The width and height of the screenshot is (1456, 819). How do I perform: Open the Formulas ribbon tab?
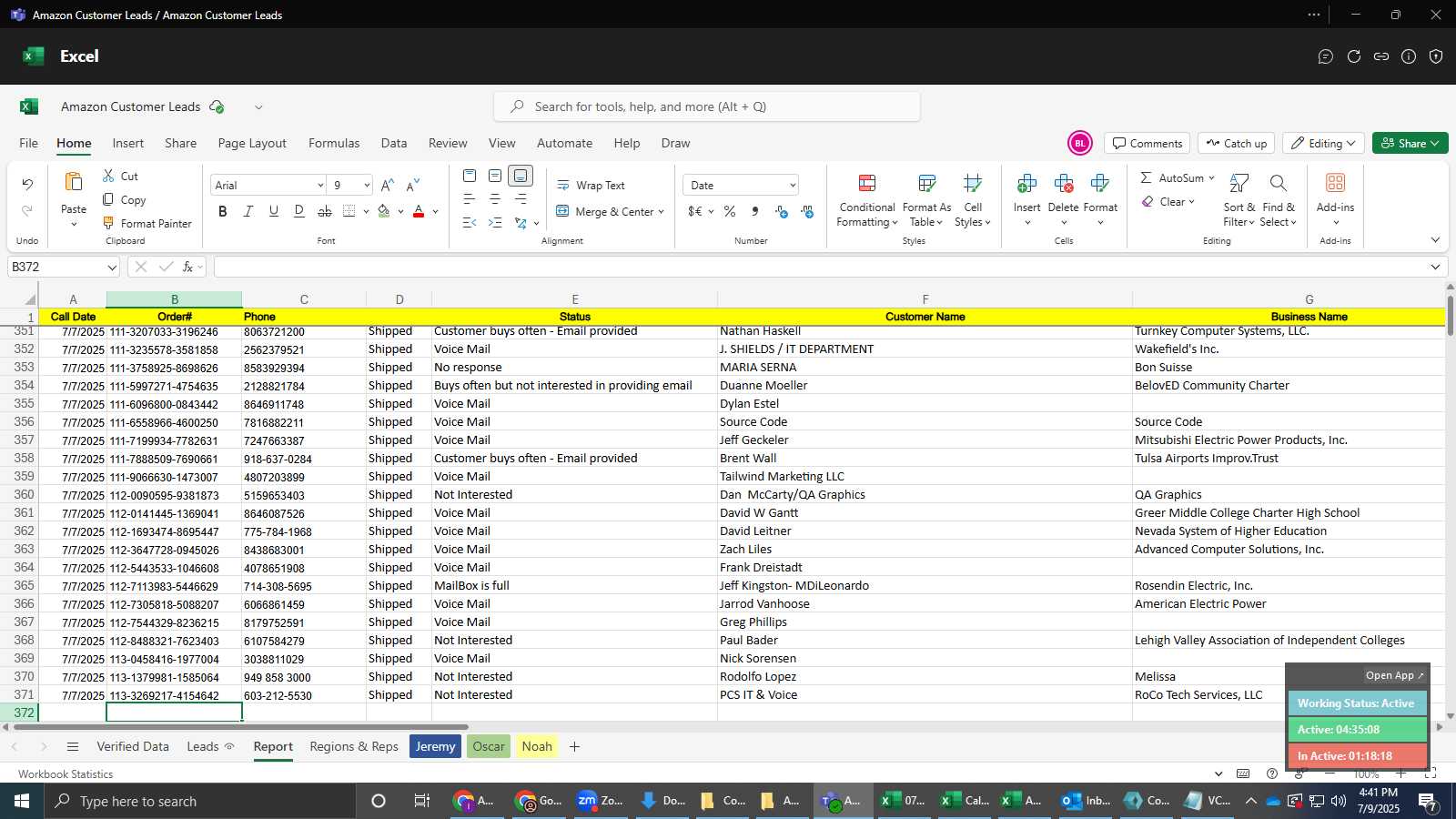[334, 143]
